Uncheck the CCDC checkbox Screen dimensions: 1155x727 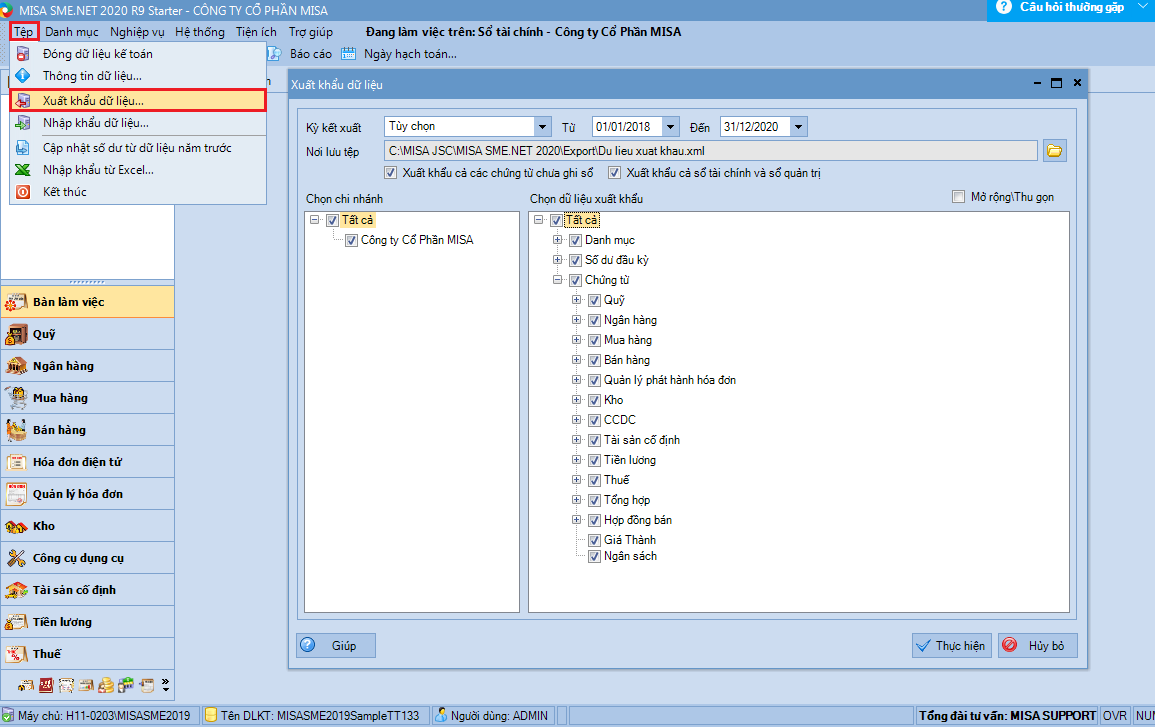594,420
